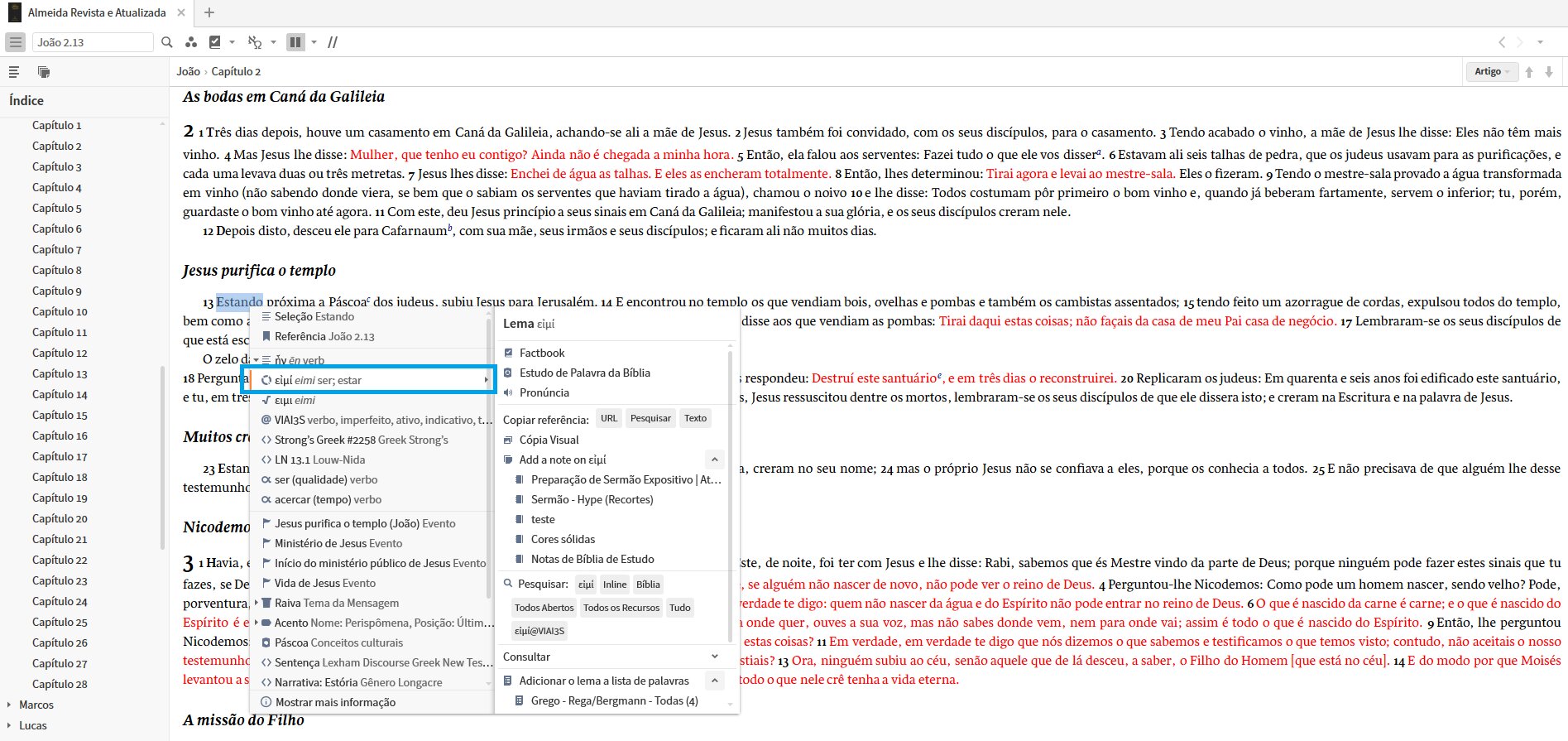Open a new tab with plus button
The height and width of the screenshot is (741, 1568).
[x=209, y=12]
